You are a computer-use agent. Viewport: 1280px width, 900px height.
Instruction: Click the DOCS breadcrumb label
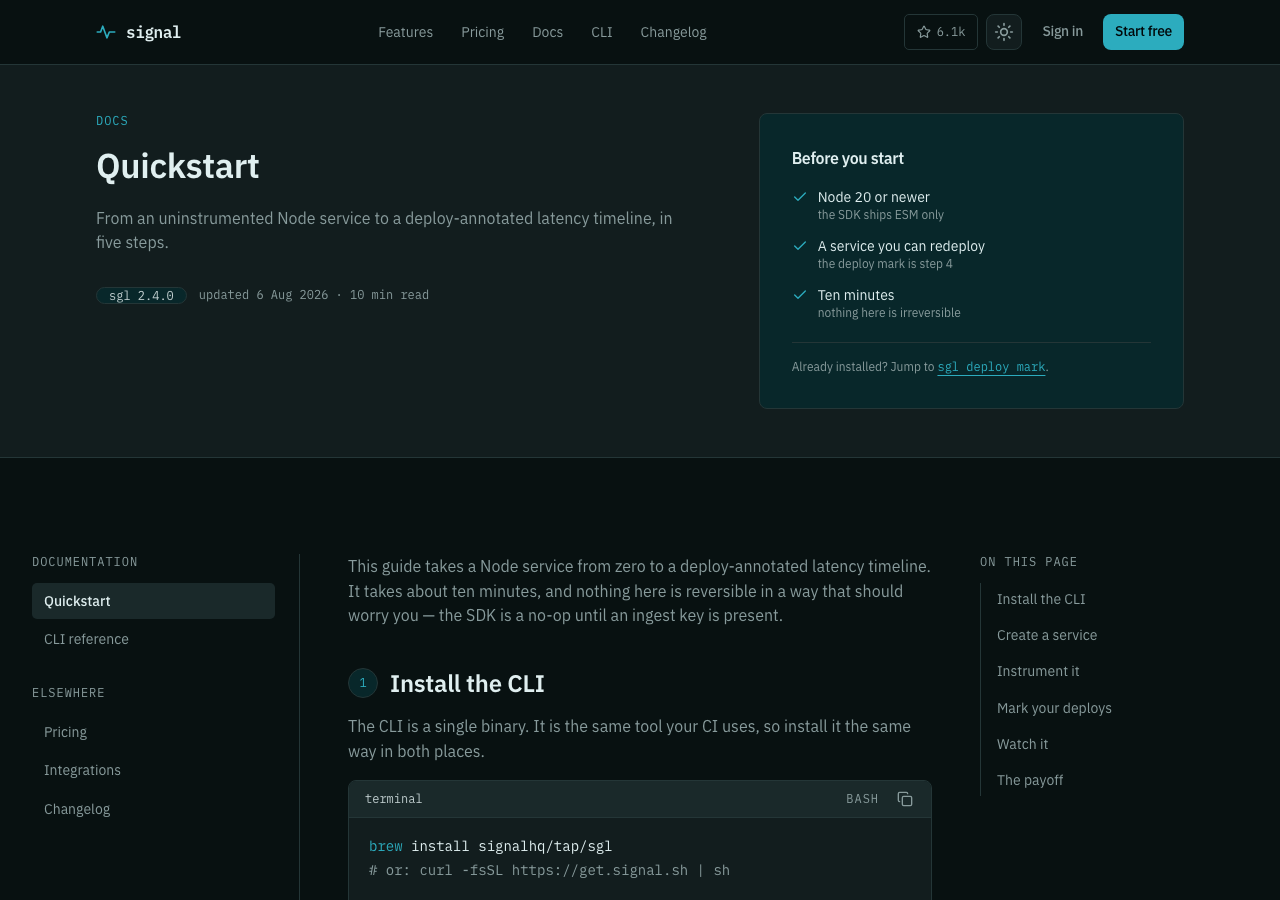[112, 121]
